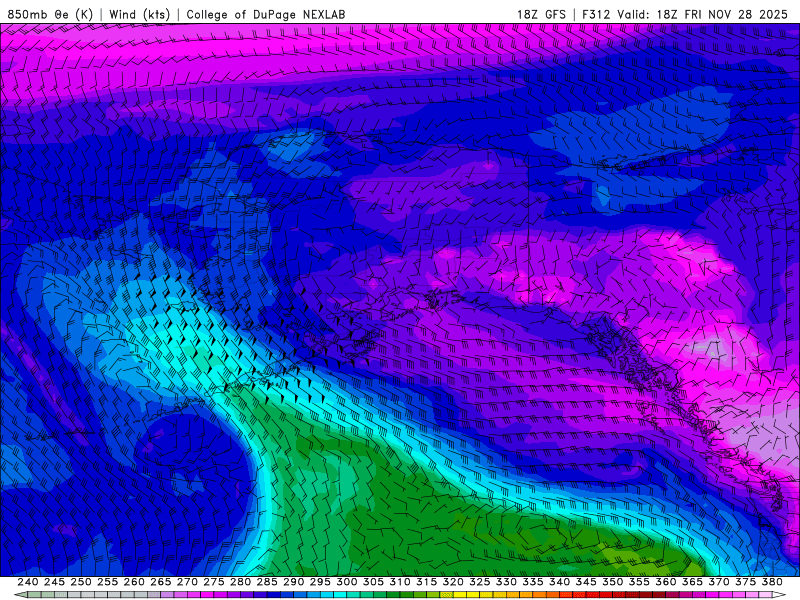This screenshot has width=800, height=600.
Task: Click the "850mb θe (K)" title text
Action: click(x=50, y=14)
